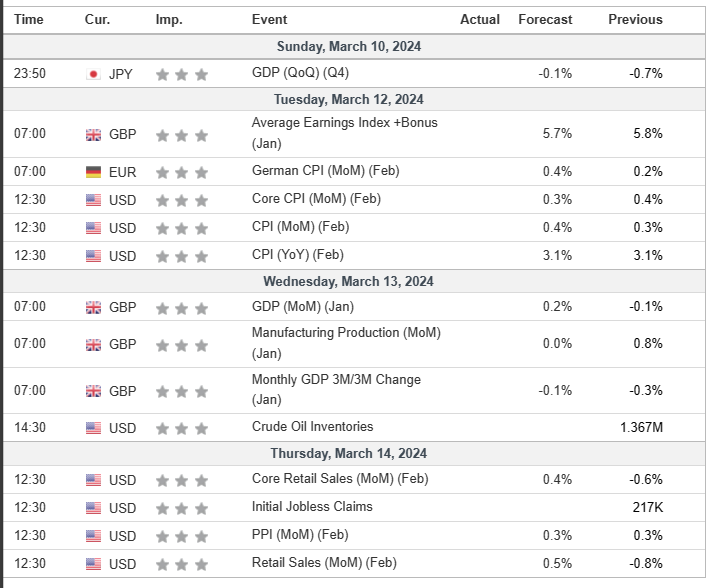Click UK flag in Manufacturing Production row

point(93,344)
